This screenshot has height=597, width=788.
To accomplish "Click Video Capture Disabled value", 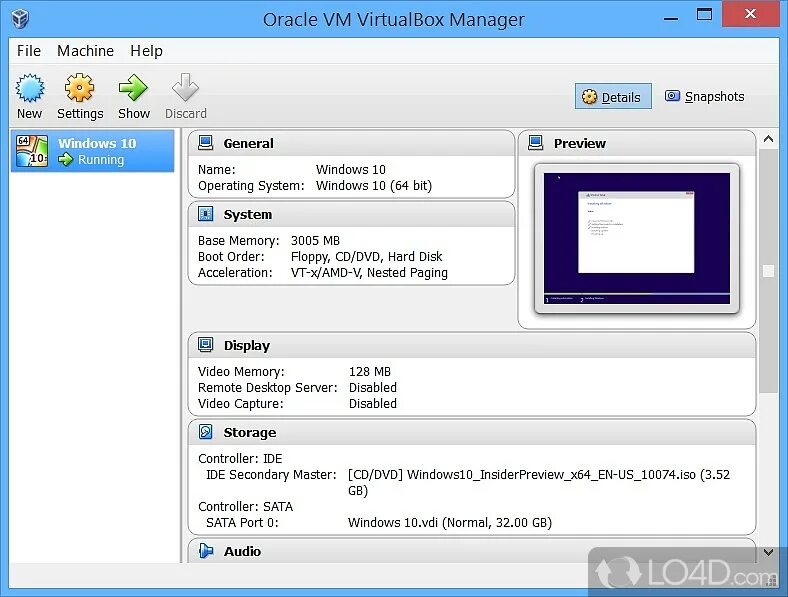I will click(x=372, y=404).
